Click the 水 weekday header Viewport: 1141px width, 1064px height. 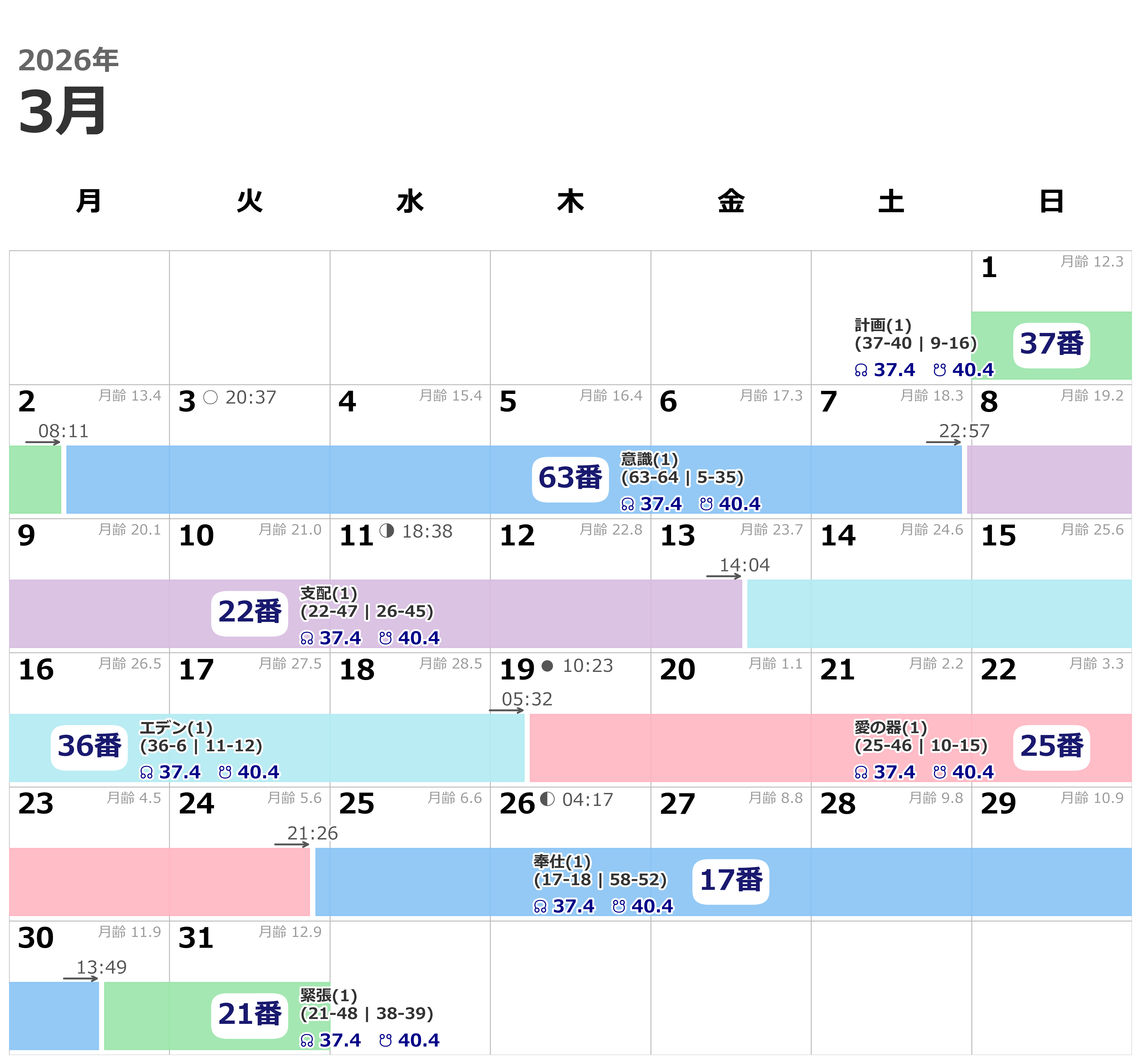pos(410,201)
